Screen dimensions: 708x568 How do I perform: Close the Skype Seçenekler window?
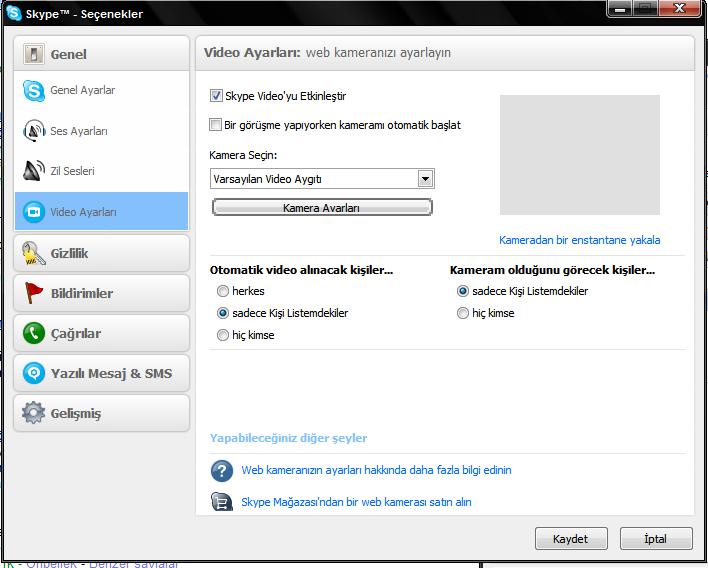(679, 9)
